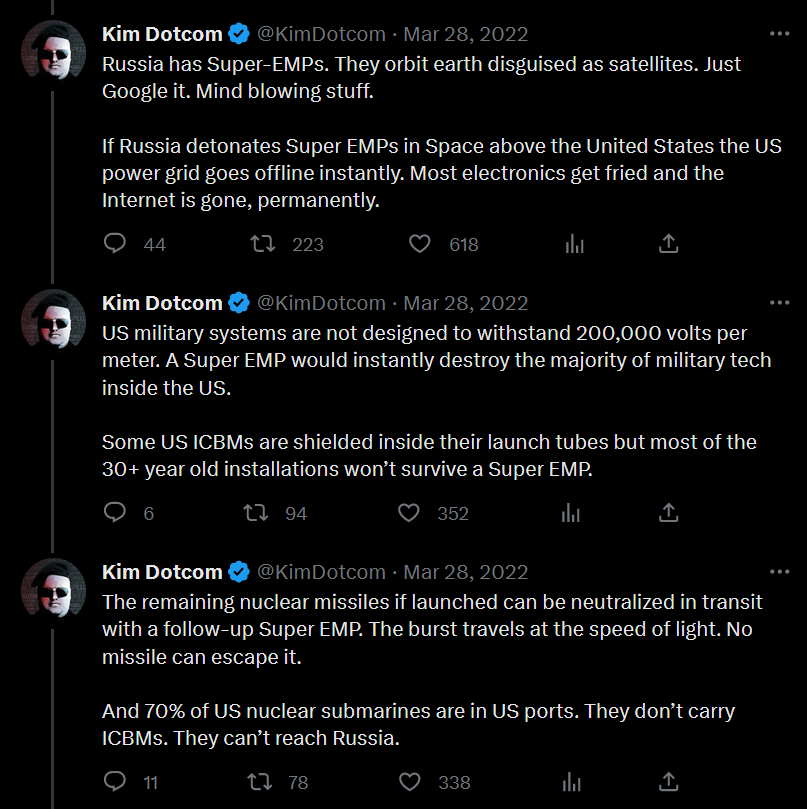Open more options on the third tweet
This screenshot has height=809, width=807.
780,572
